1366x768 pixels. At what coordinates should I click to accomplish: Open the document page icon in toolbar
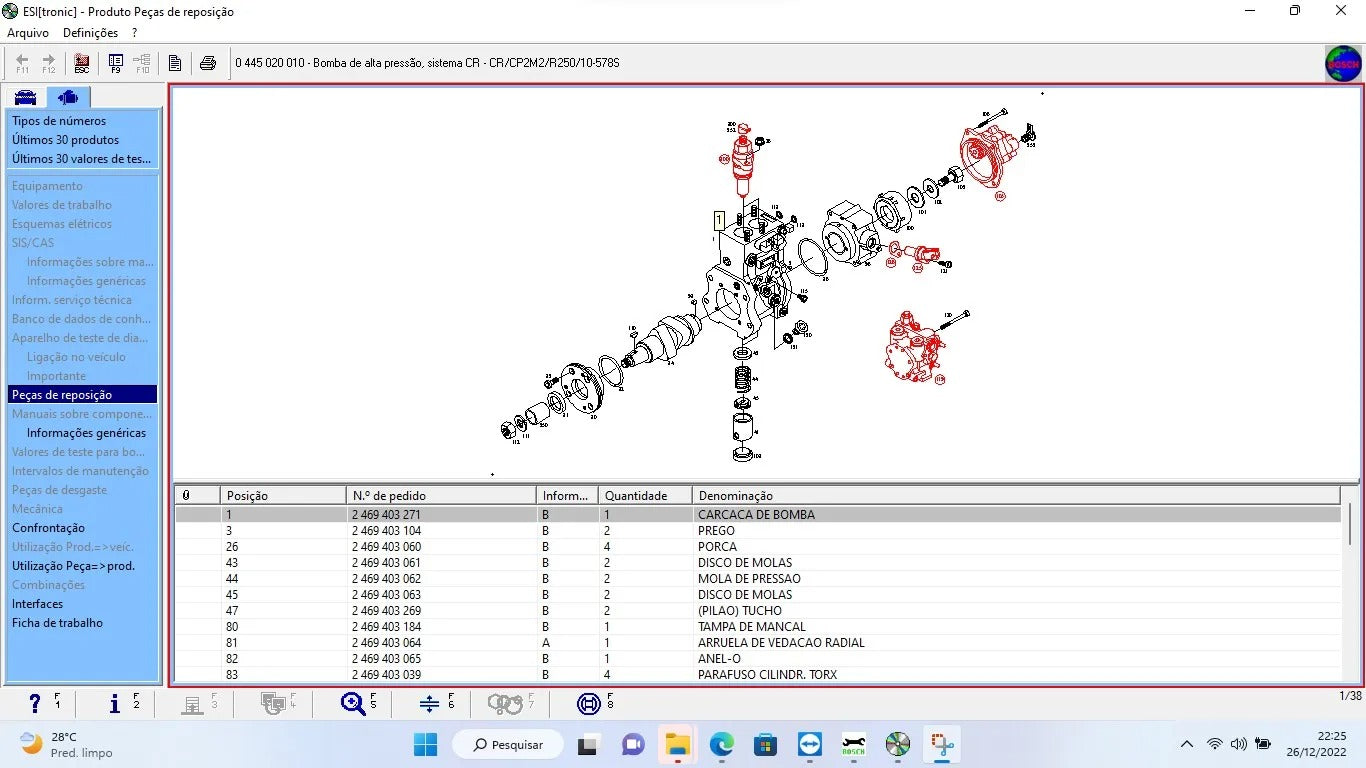point(175,63)
